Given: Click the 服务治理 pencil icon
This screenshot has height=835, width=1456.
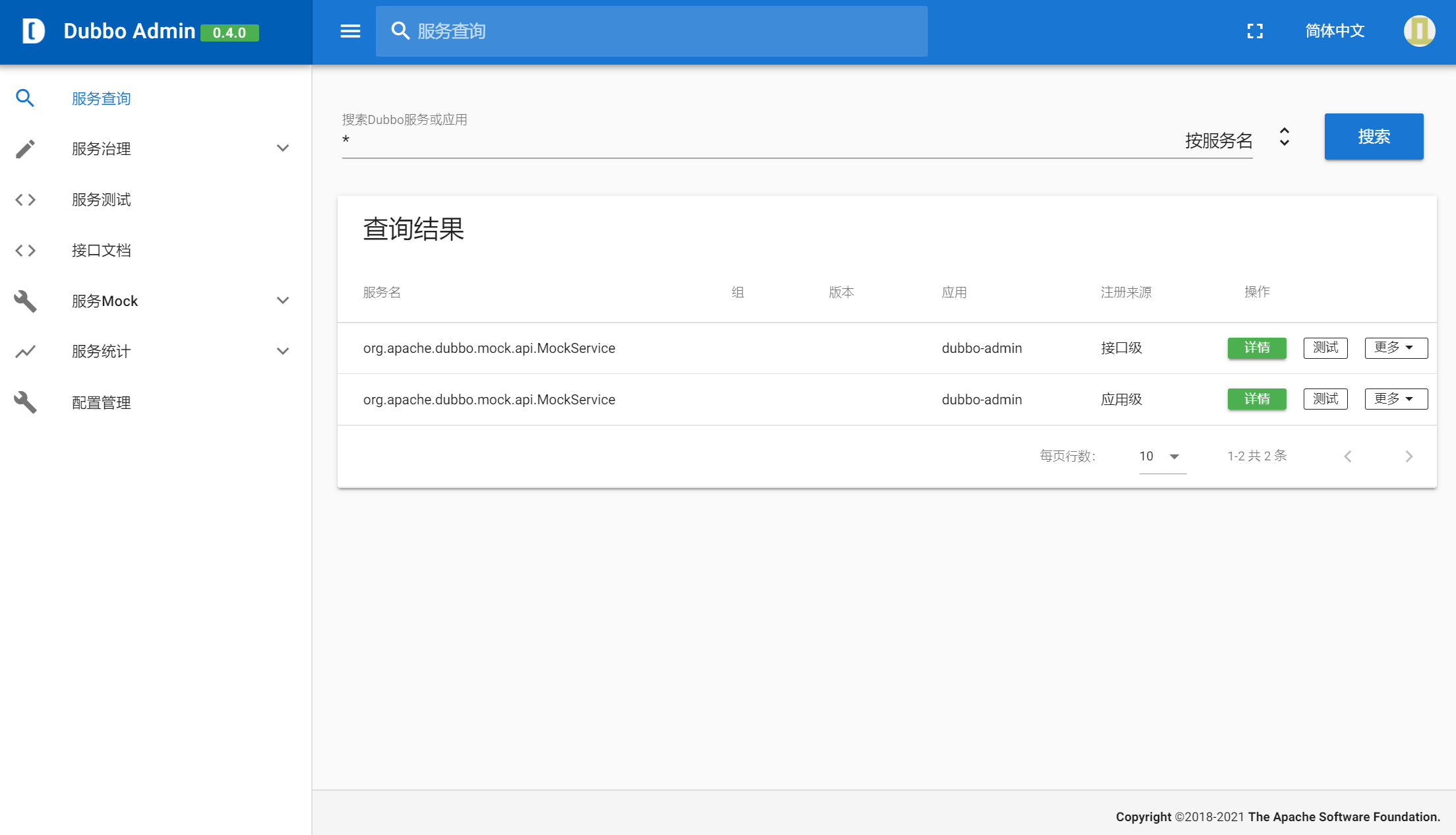Looking at the screenshot, I should pyautogui.click(x=25, y=148).
